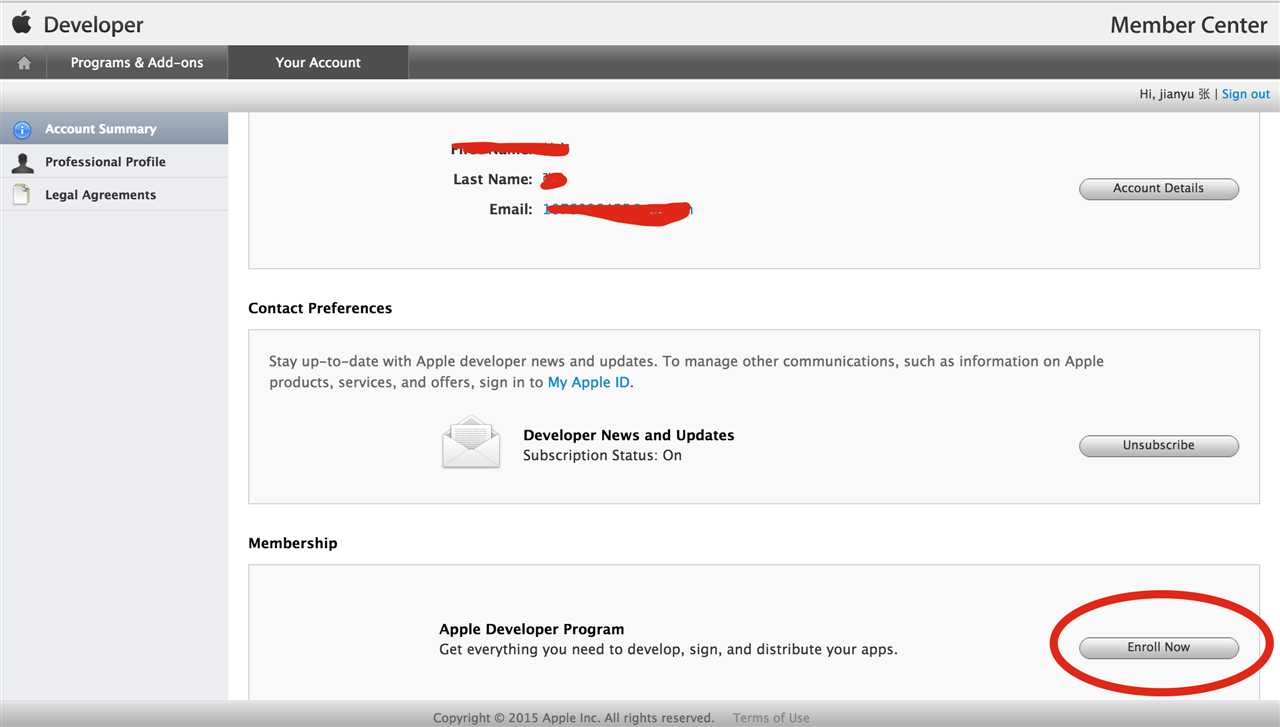Image resolution: width=1280 pixels, height=727 pixels.
Task: Open the Terms of Use link
Action: pos(771,718)
